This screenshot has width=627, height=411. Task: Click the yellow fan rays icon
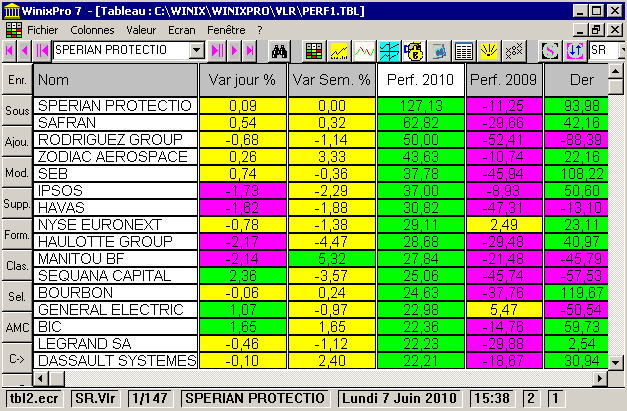coord(489,51)
